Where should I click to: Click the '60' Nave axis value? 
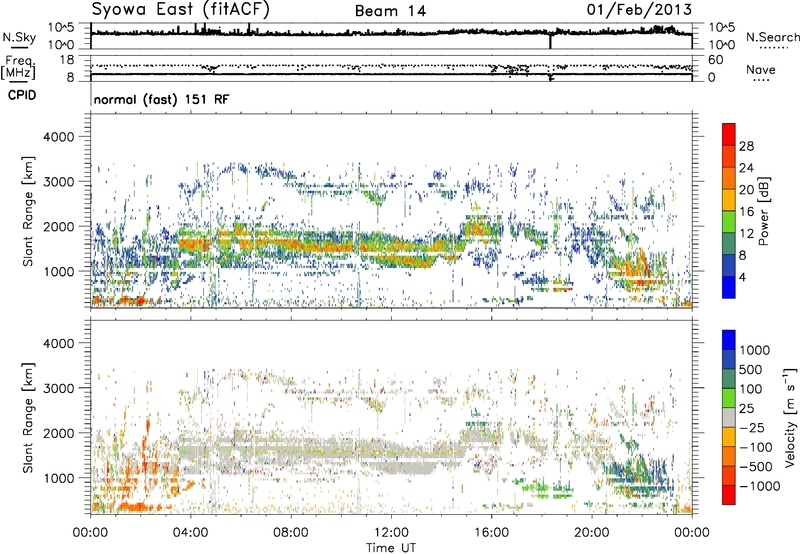click(716, 60)
